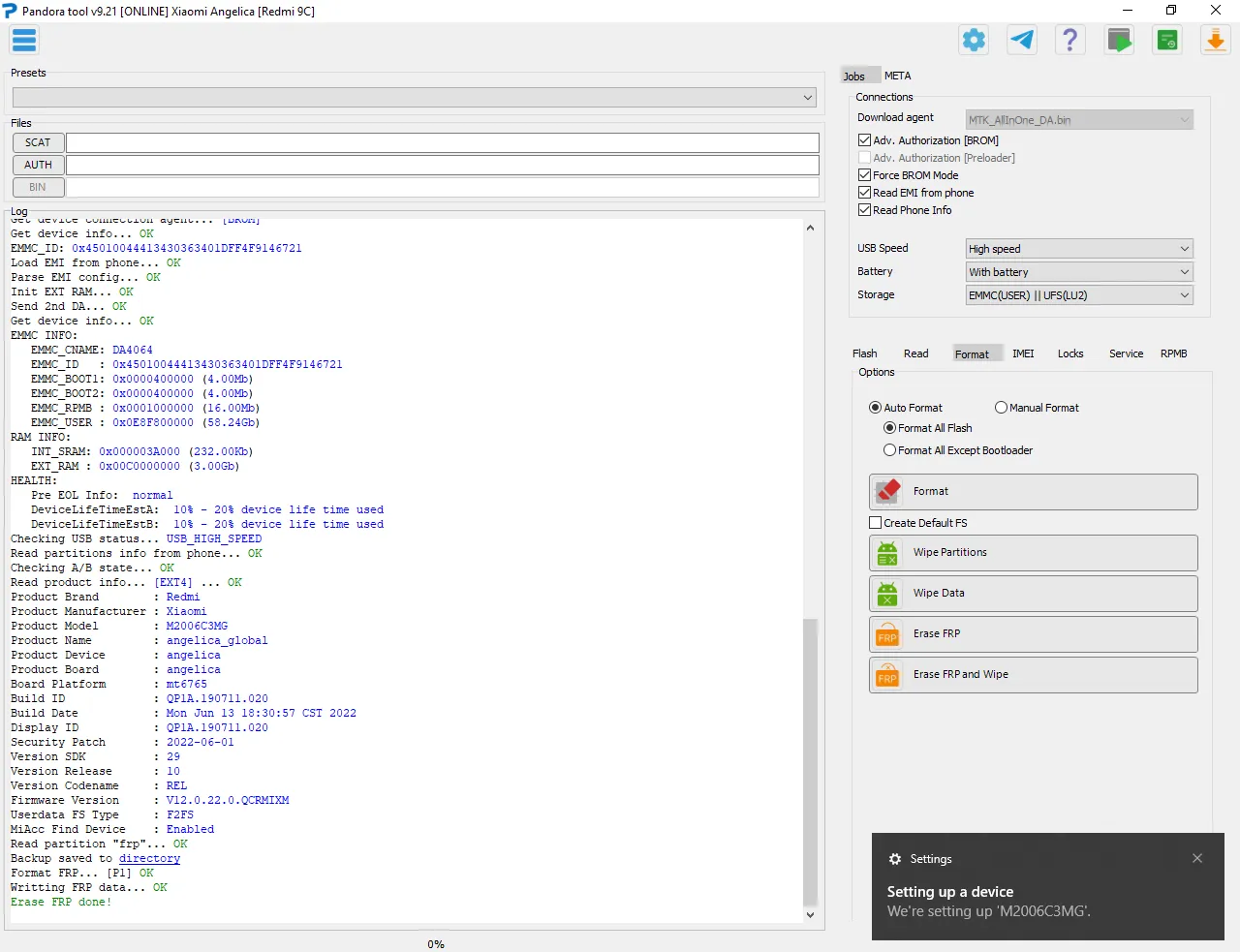The width and height of the screenshot is (1240, 952).
Task: Expand the USB Speed dropdown
Action: [x=1079, y=249]
